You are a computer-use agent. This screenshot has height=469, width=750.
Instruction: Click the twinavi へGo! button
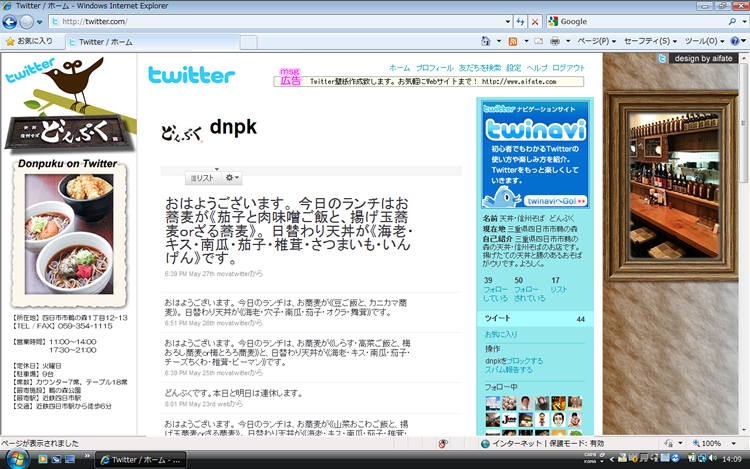[557, 201]
